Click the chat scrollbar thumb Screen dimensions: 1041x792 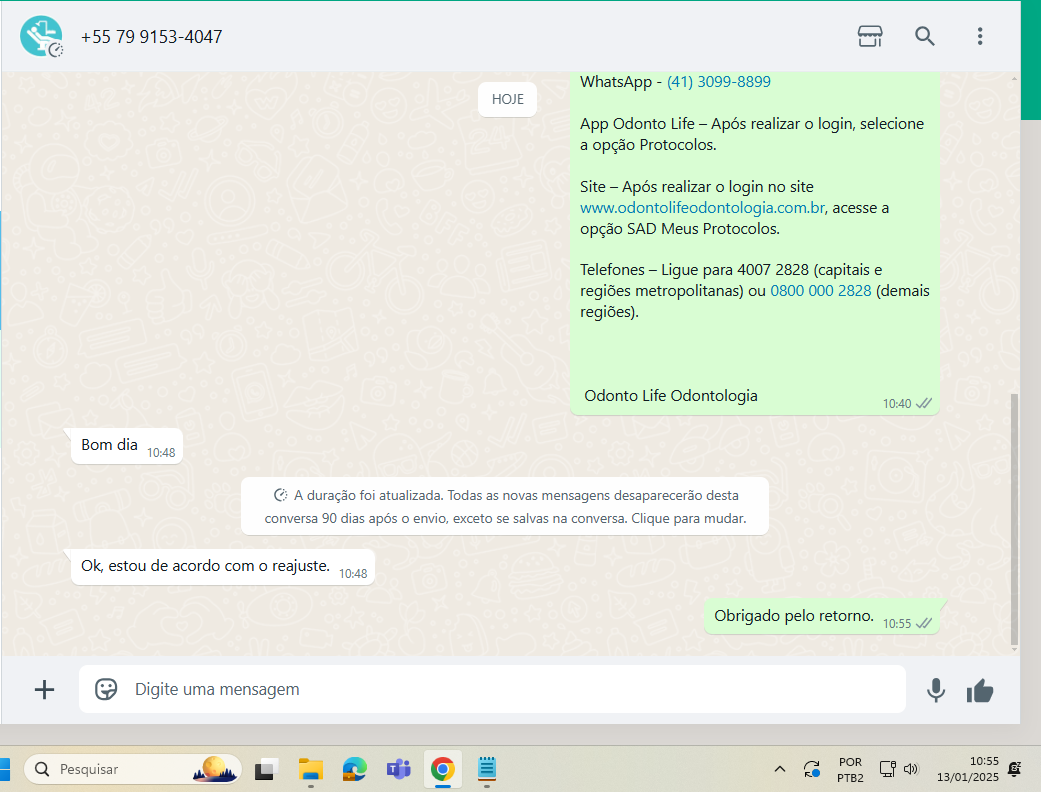[x=1014, y=518]
